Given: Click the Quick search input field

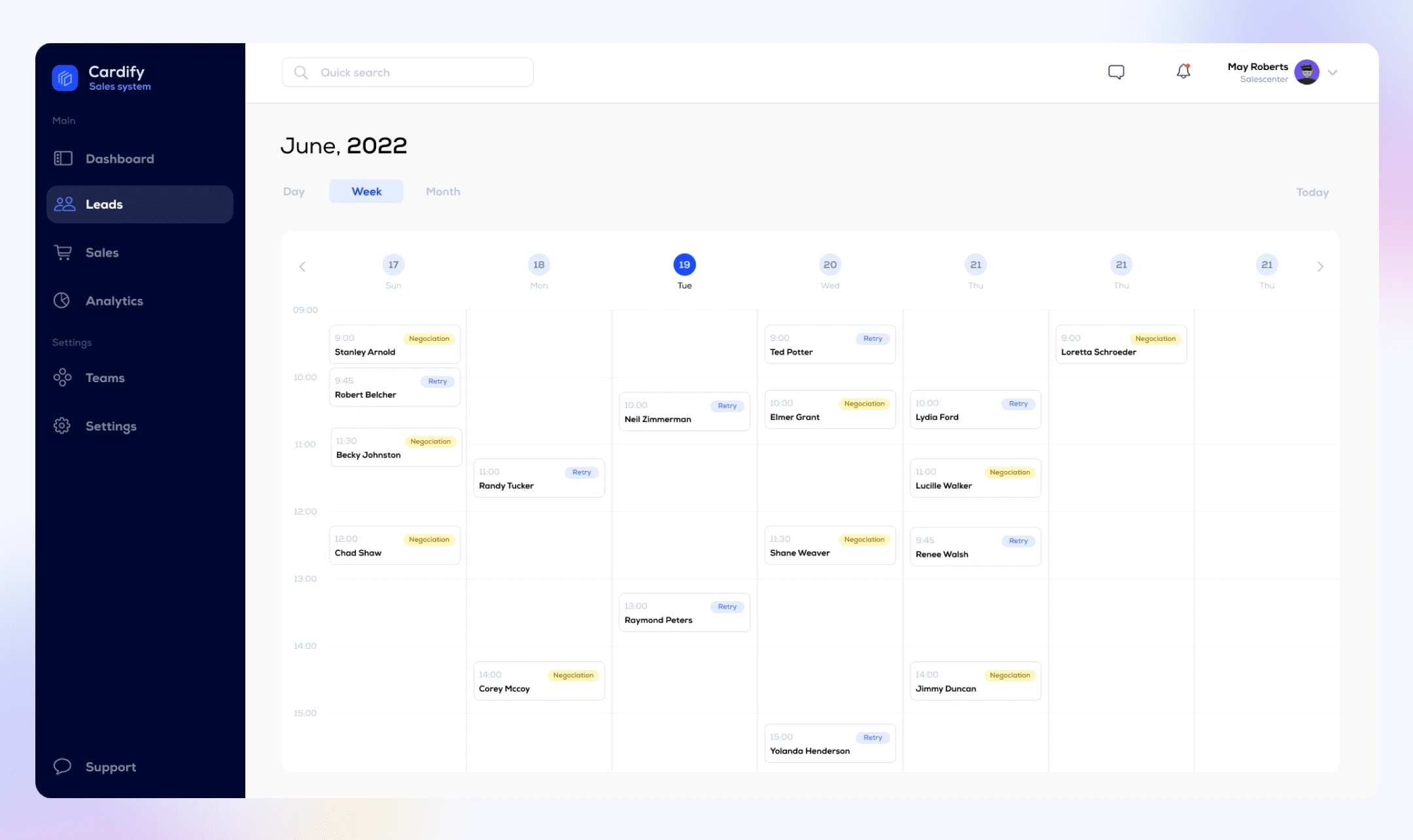Looking at the screenshot, I should pos(407,72).
